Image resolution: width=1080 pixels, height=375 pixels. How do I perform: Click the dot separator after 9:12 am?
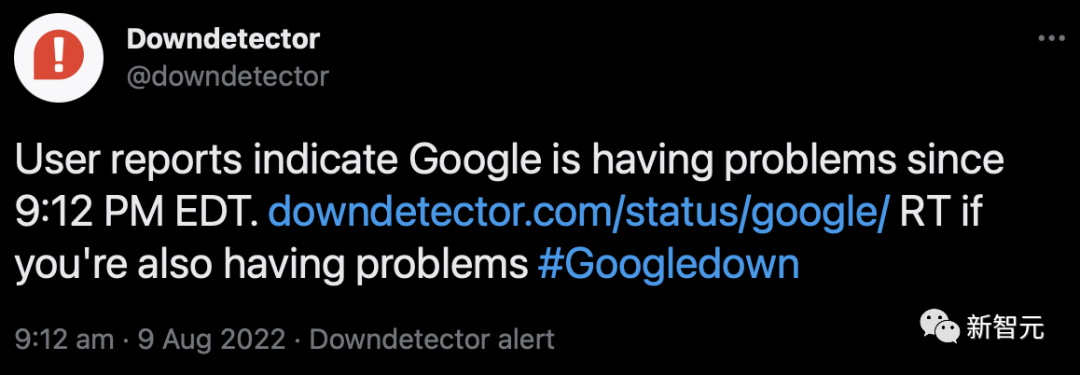[x=126, y=340]
